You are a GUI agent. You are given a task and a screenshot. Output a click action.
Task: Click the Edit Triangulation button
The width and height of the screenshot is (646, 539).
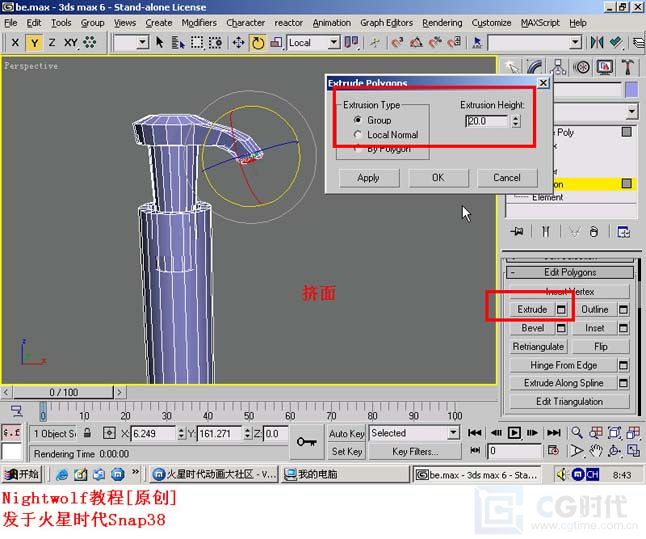coord(570,401)
